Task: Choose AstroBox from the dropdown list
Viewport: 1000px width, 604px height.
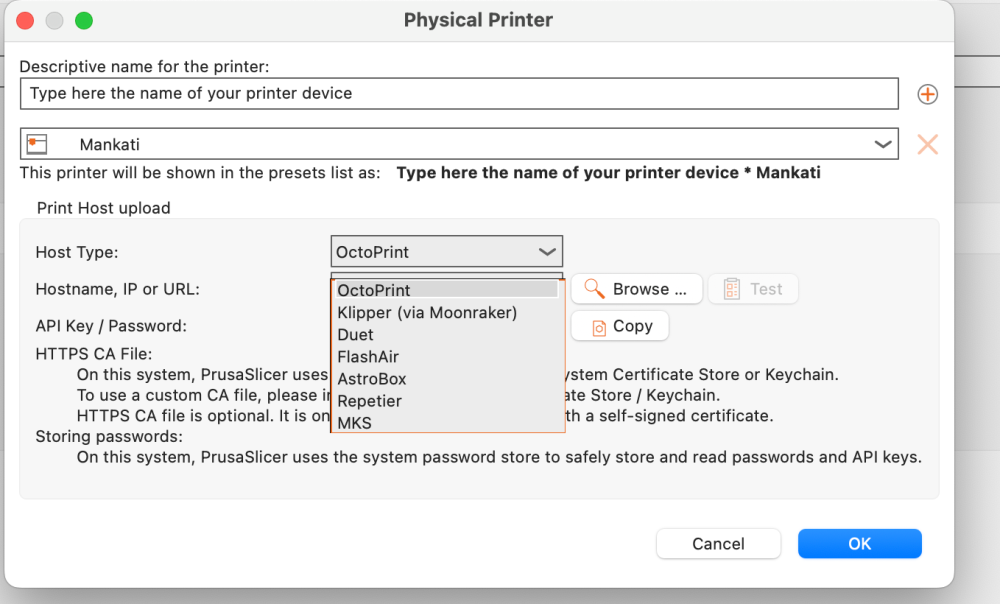Action: tap(372, 378)
